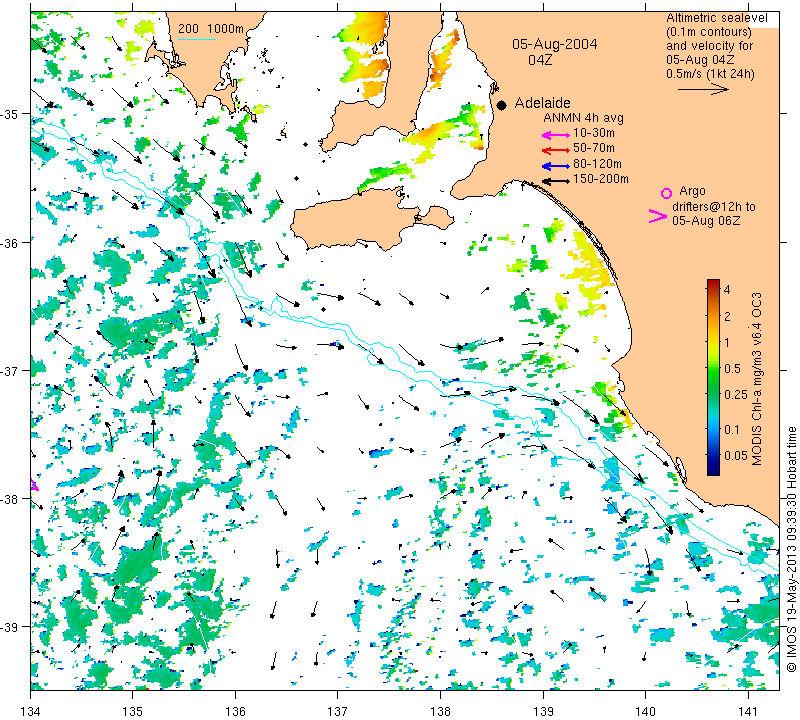Click the magenta drifters V symbol

[657, 216]
